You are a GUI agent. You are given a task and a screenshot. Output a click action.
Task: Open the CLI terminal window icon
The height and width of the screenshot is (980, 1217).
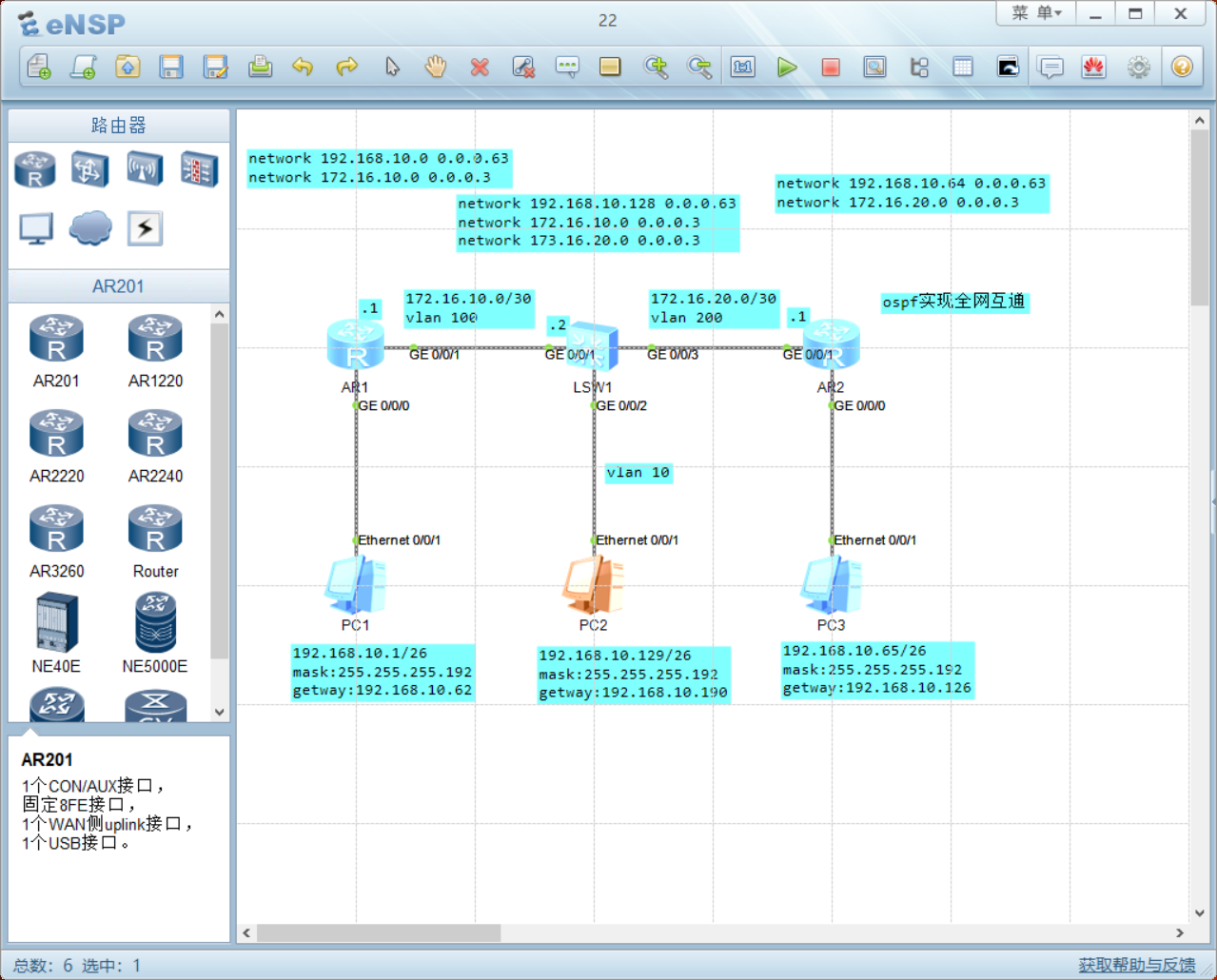coord(1007,67)
